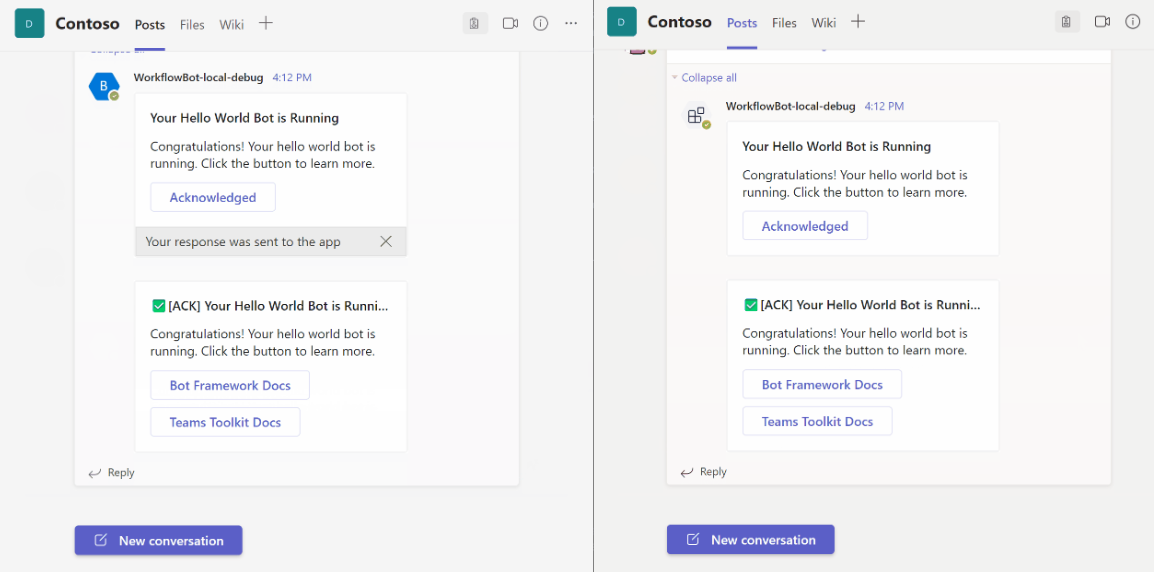1154x572 pixels.
Task: Start a New conversation in the right window
Action: click(x=751, y=540)
